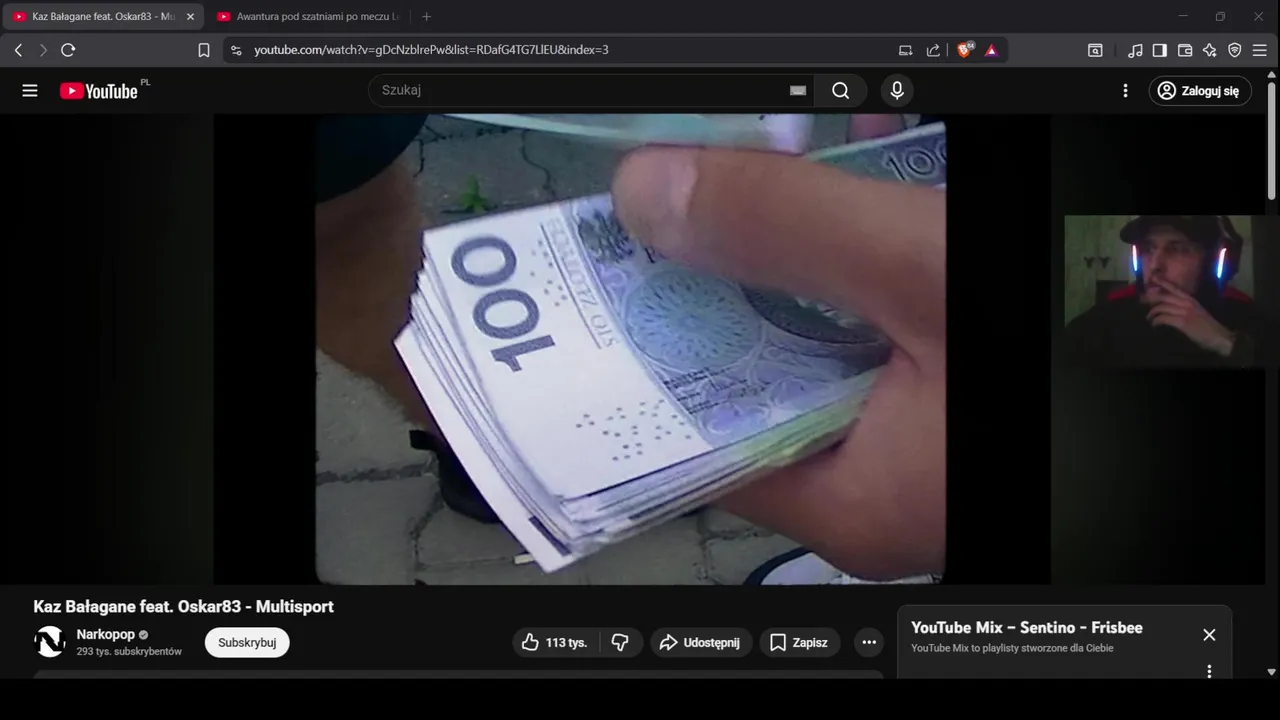The width and height of the screenshot is (1280, 720).
Task: Close the Kaz Bałagane browser tab
Action: click(x=190, y=17)
